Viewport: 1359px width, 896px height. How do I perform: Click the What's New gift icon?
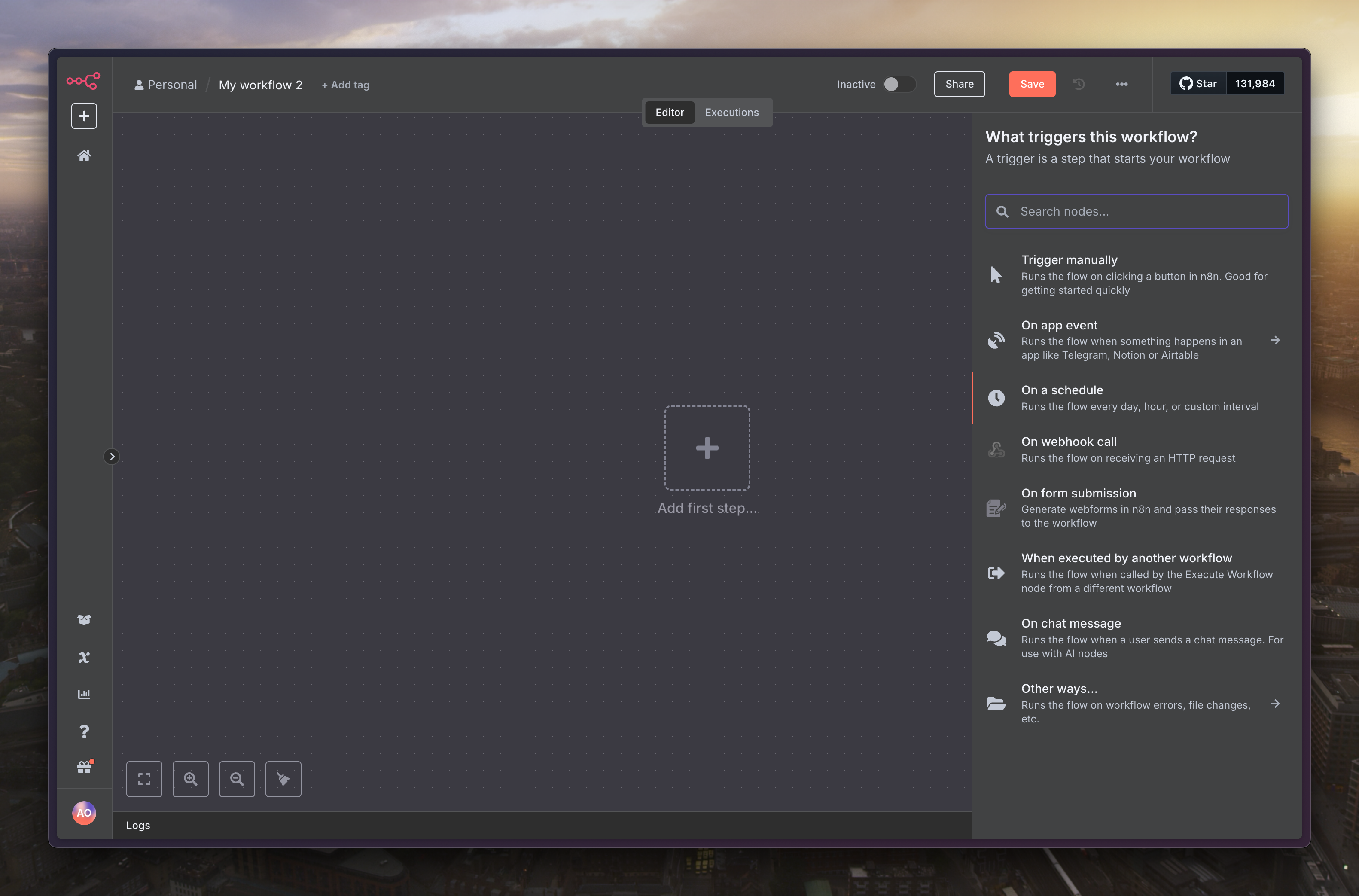[84, 768]
